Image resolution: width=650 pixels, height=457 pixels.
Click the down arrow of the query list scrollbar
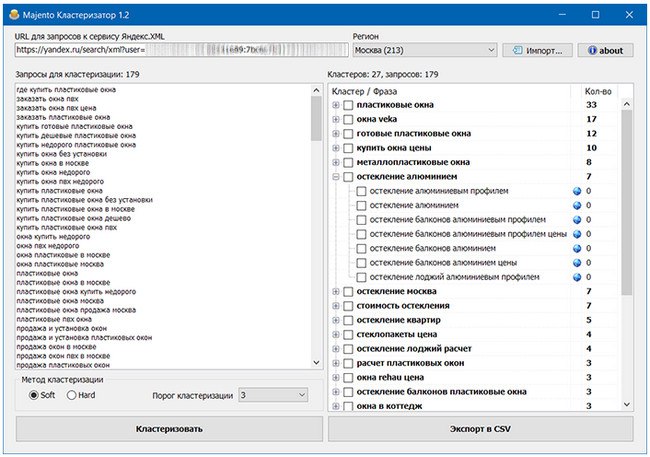tap(316, 362)
